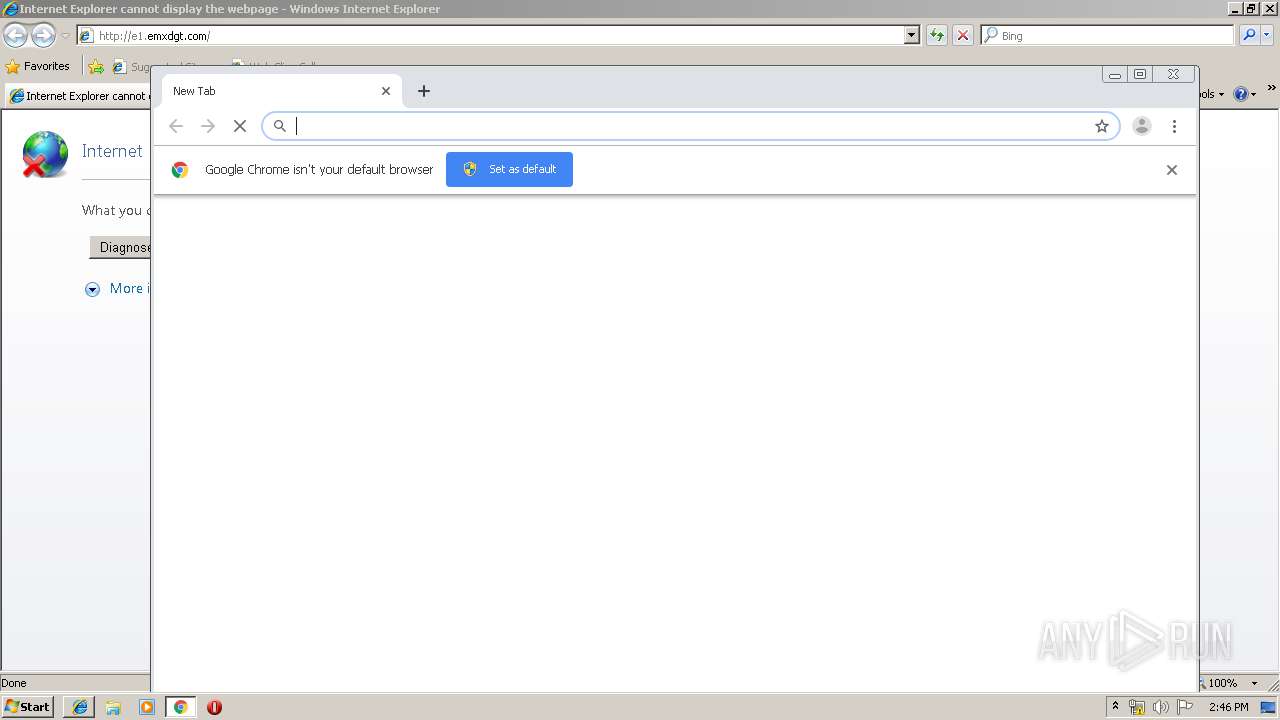Viewport: 1280px width, 720px height.
Task: Expand the IE command bar overflow chevrons
Action: pyautogui.click(x=1272, y=89)
